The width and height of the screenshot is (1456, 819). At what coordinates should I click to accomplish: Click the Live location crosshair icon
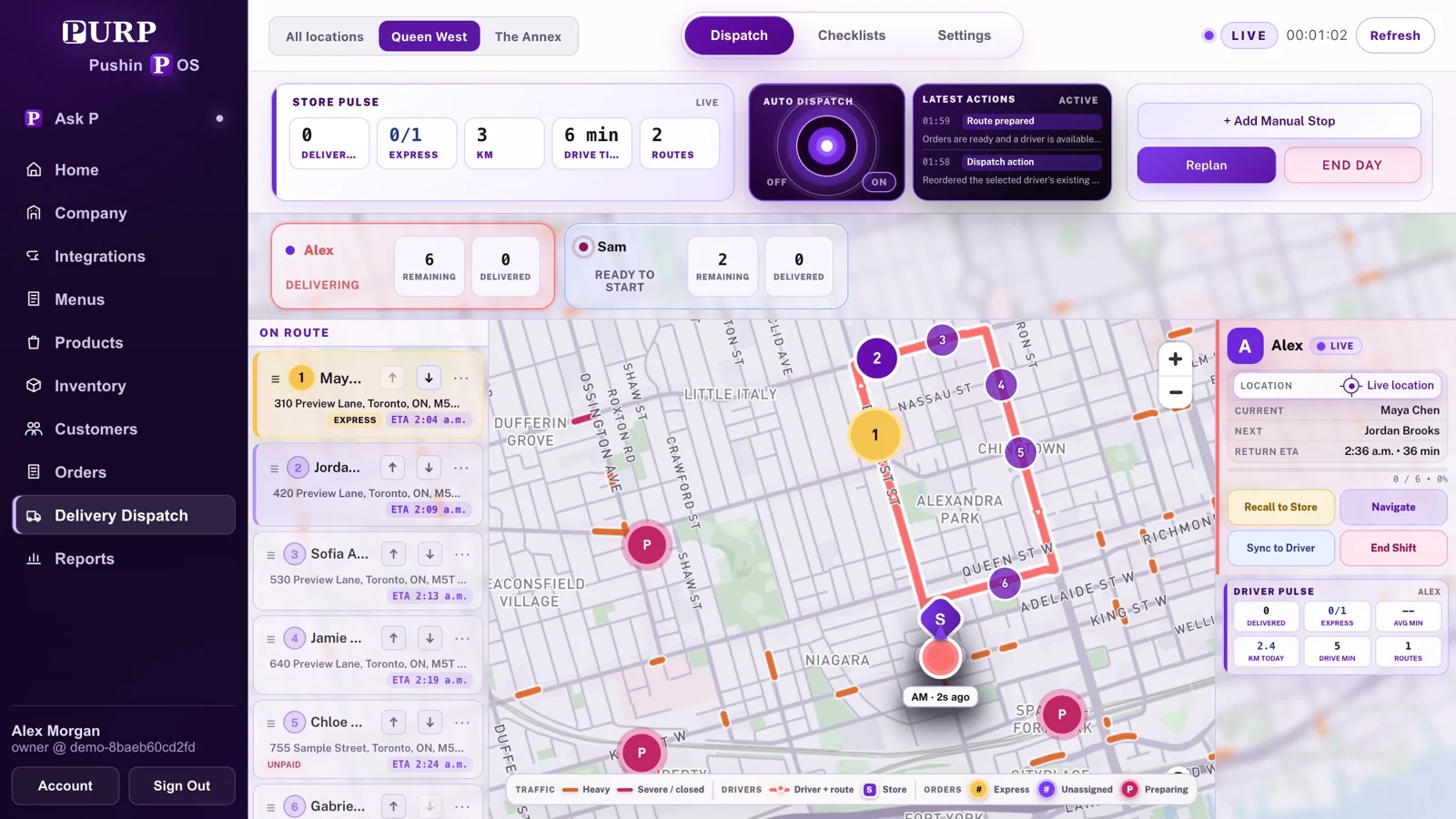1351,386
